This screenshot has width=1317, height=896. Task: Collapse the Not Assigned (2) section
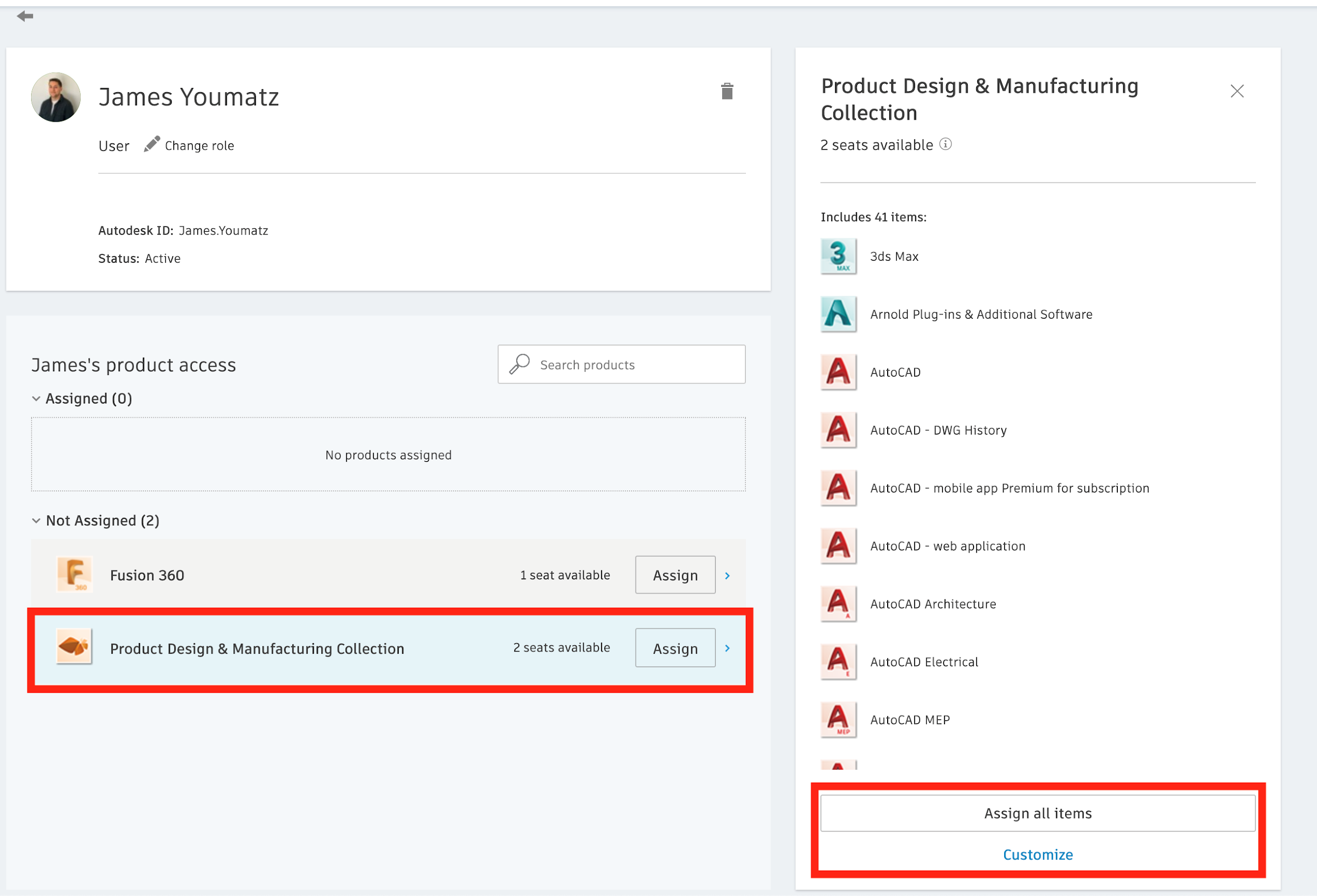[x=36, y=520]
